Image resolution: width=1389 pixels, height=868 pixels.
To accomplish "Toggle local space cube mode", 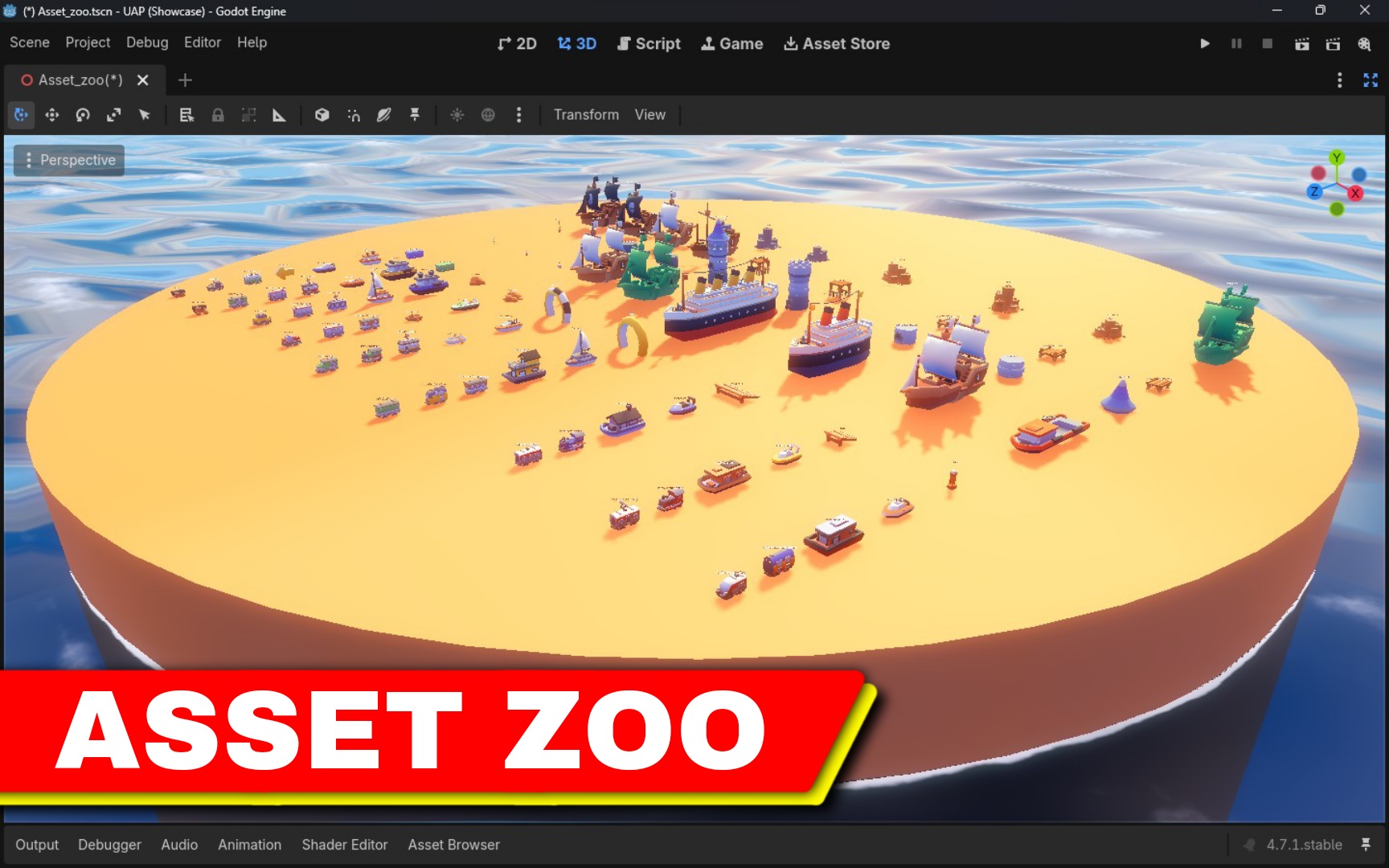I will [x=322, y=115].
